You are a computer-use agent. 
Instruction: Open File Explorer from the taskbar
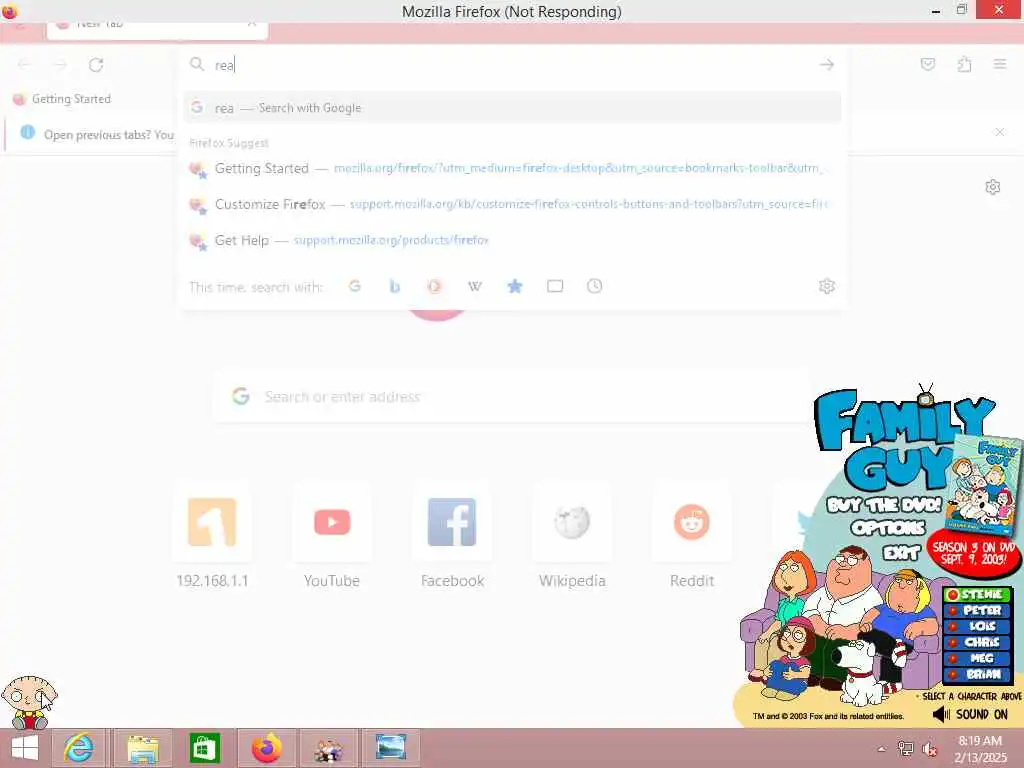tap(142, 748)
